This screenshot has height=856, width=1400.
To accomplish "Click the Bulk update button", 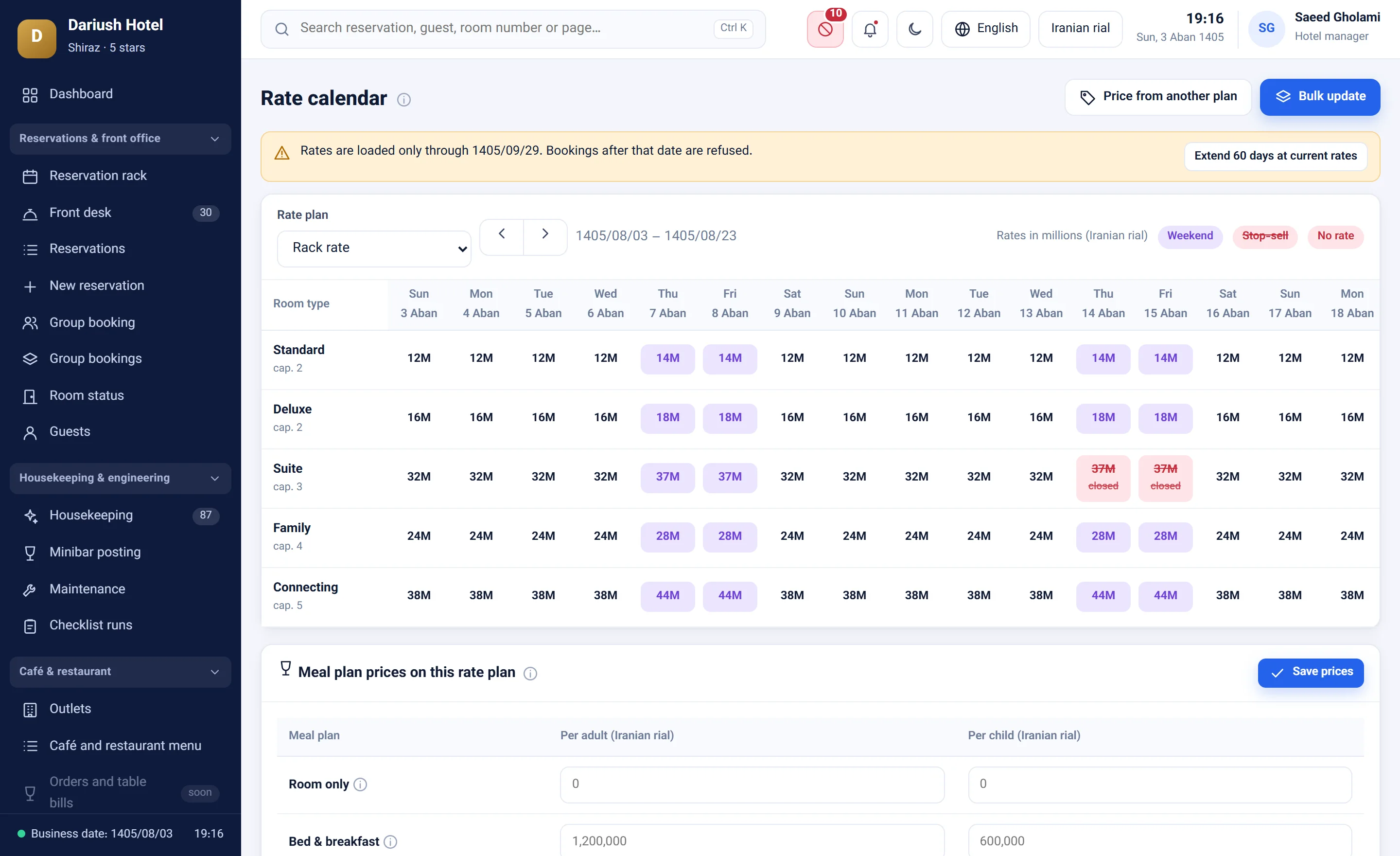I will (1320, 97).
